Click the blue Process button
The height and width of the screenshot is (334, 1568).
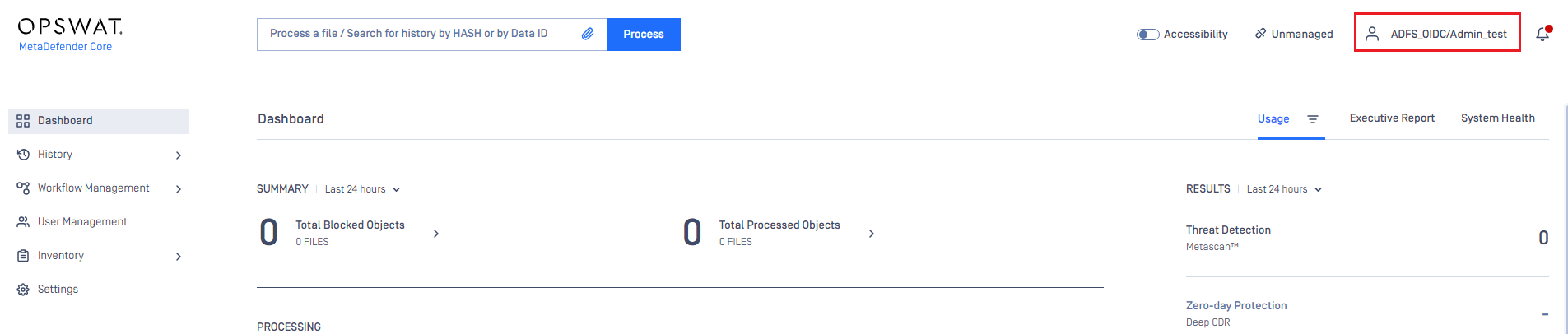pyautogui.click(x=644, y=35)
